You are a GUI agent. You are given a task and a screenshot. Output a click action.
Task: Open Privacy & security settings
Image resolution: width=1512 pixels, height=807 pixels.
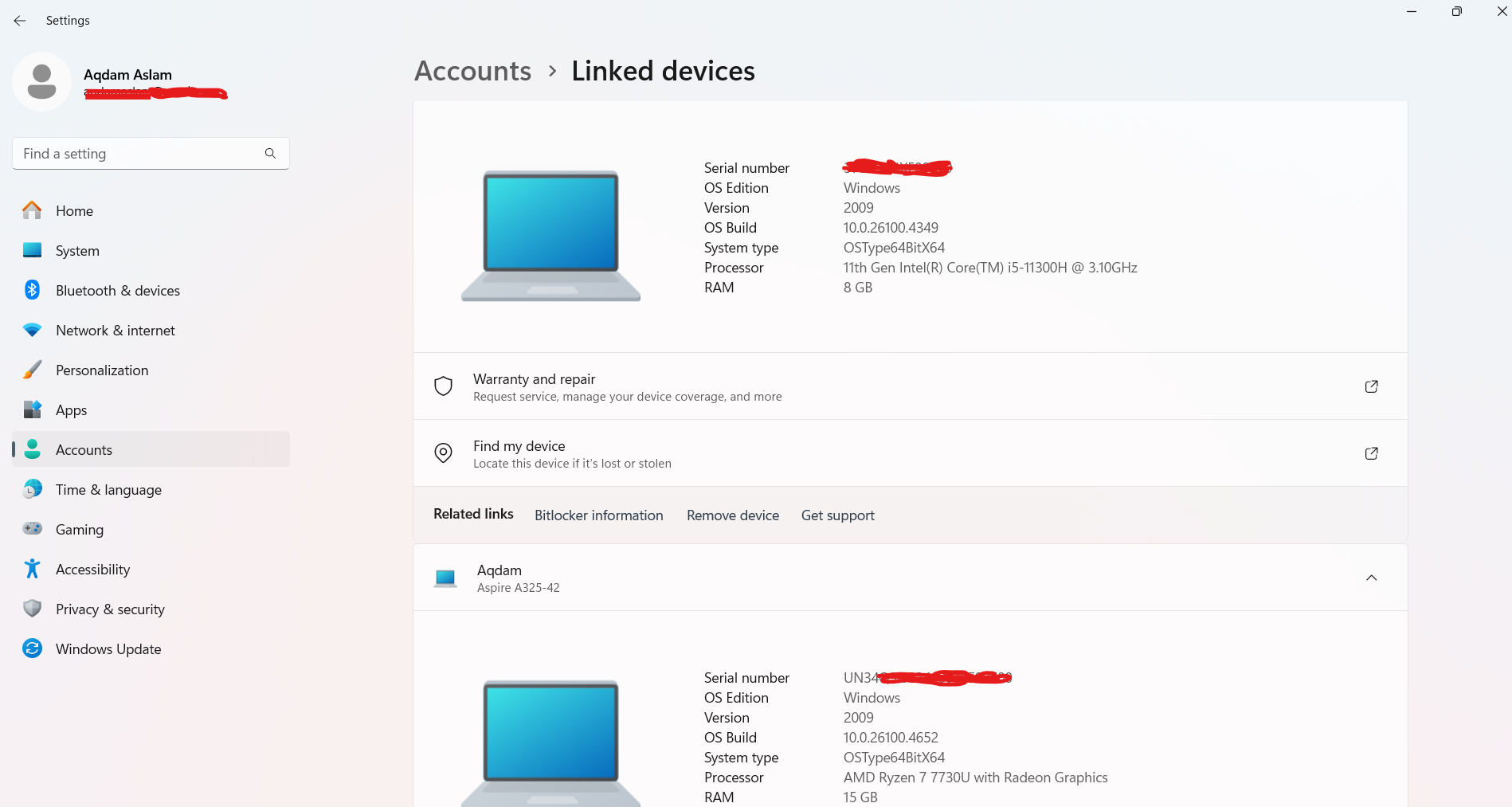pyautogui.click(x=110, y=609)
